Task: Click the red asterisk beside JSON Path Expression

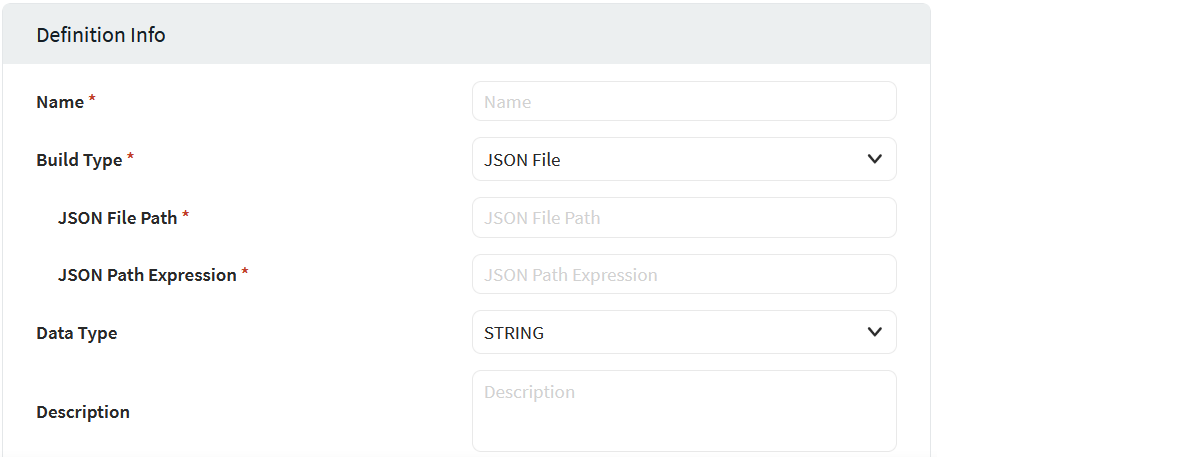Action: point(245,273)
